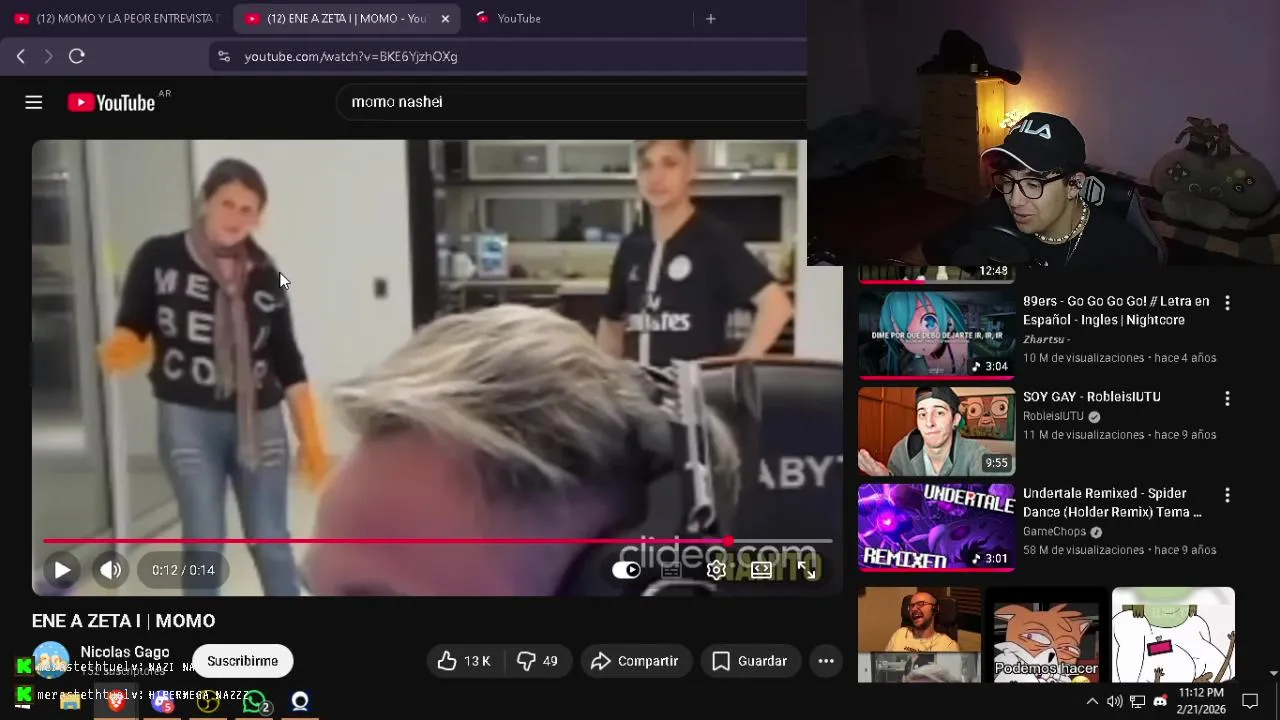Open the 'Podemos hacer' cat Shorts thumbnail
The image size is (1280, 720).
pyautogui.click(x=1046, y=635)
